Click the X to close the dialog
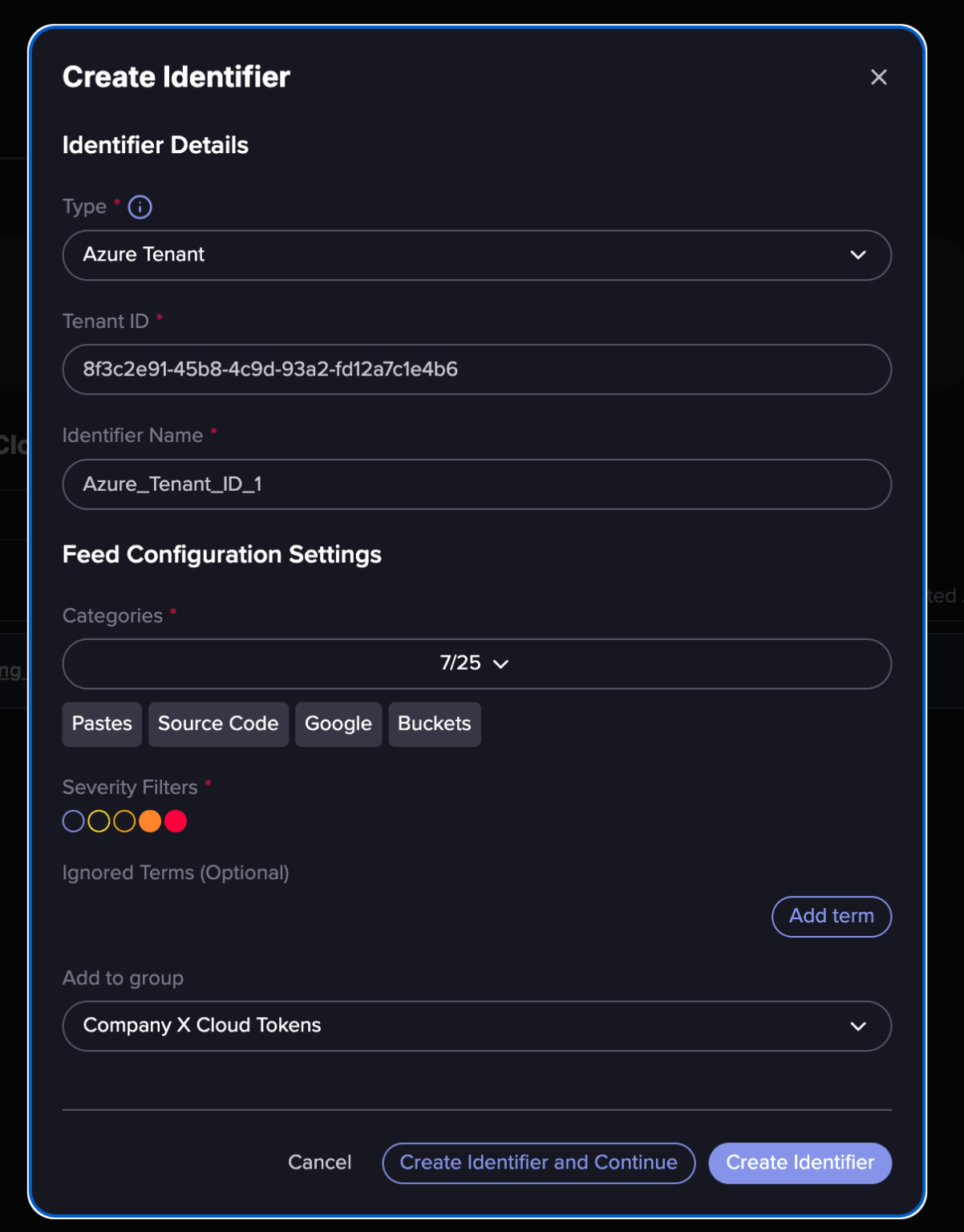The height and width of the screenshot is (1232, 964). (x=878, y=77)
